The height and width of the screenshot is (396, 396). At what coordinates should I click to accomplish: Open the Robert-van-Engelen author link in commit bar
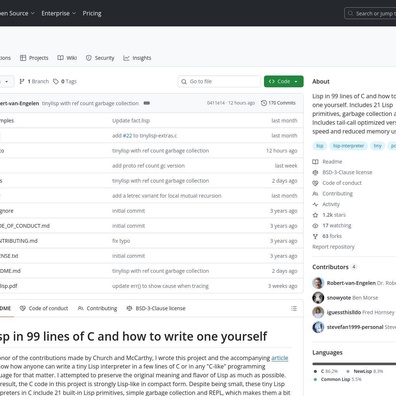pyautogui.click(x=19, y=103)
